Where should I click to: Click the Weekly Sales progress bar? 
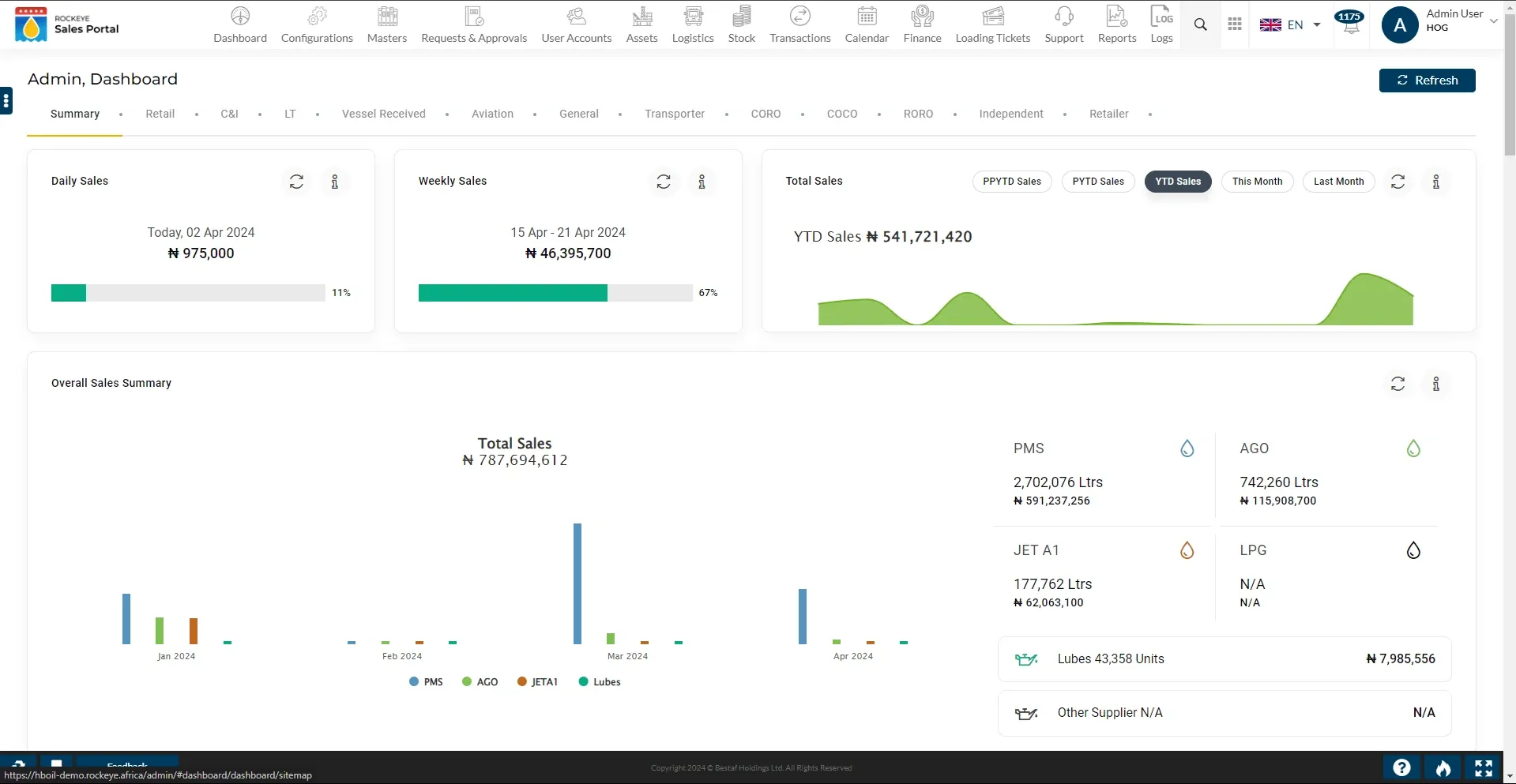(x=555, y=293)
